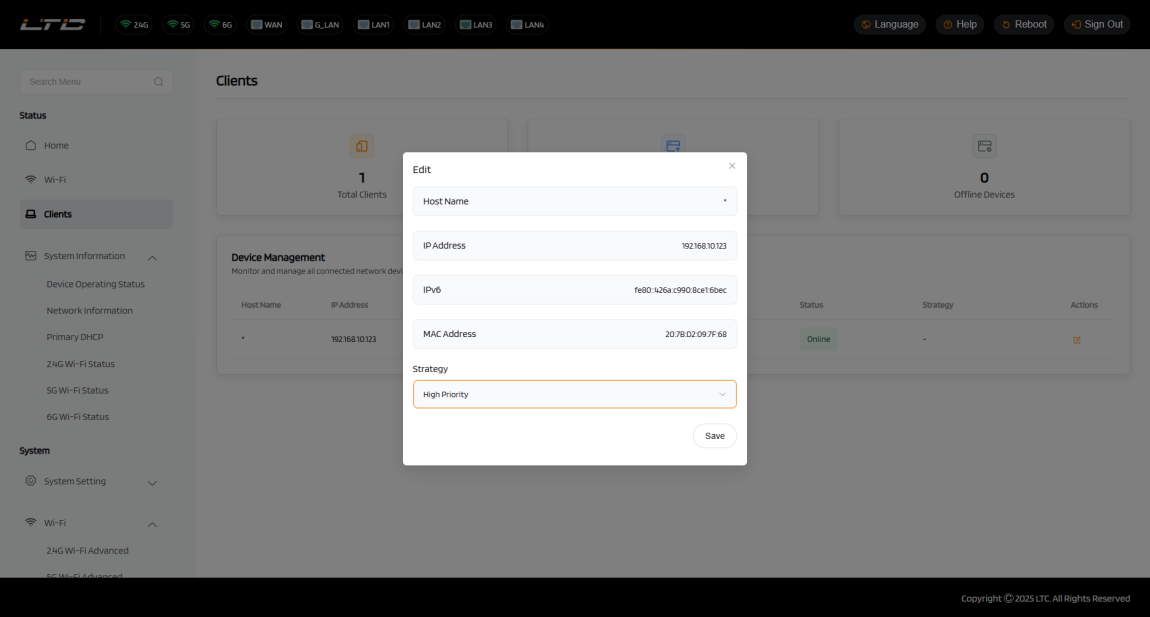Image resolution: width=1150 pixels, height=617 pixels.
Task: Click the LAN4 port status icon
Action: [526, 24]
